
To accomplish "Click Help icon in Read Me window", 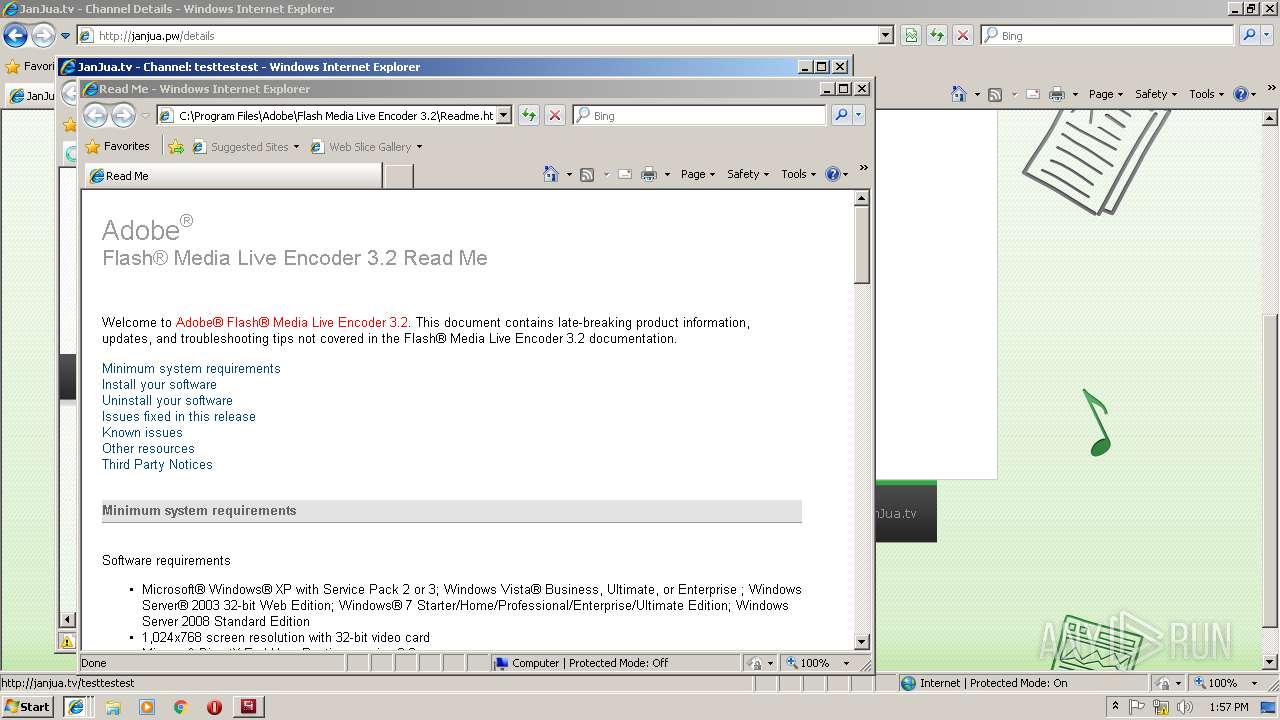I will tap(833, 174).
